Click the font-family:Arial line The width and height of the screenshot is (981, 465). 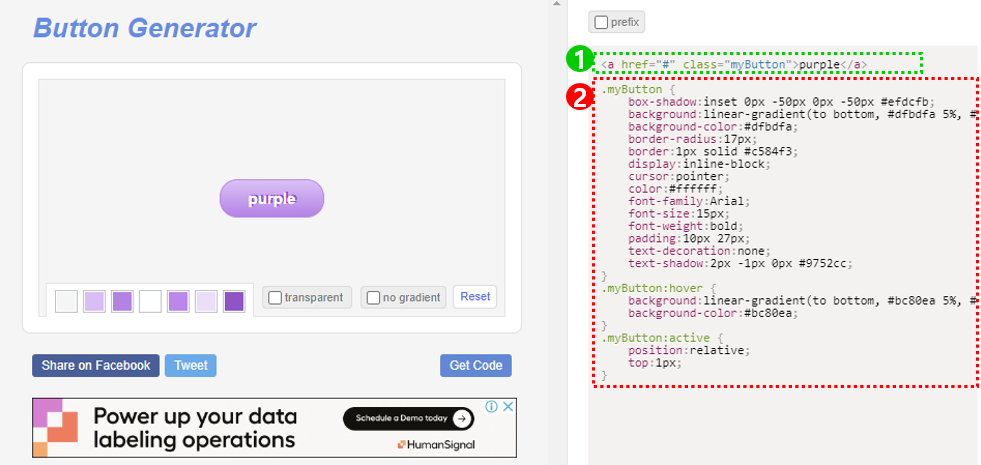pos(689,202)
